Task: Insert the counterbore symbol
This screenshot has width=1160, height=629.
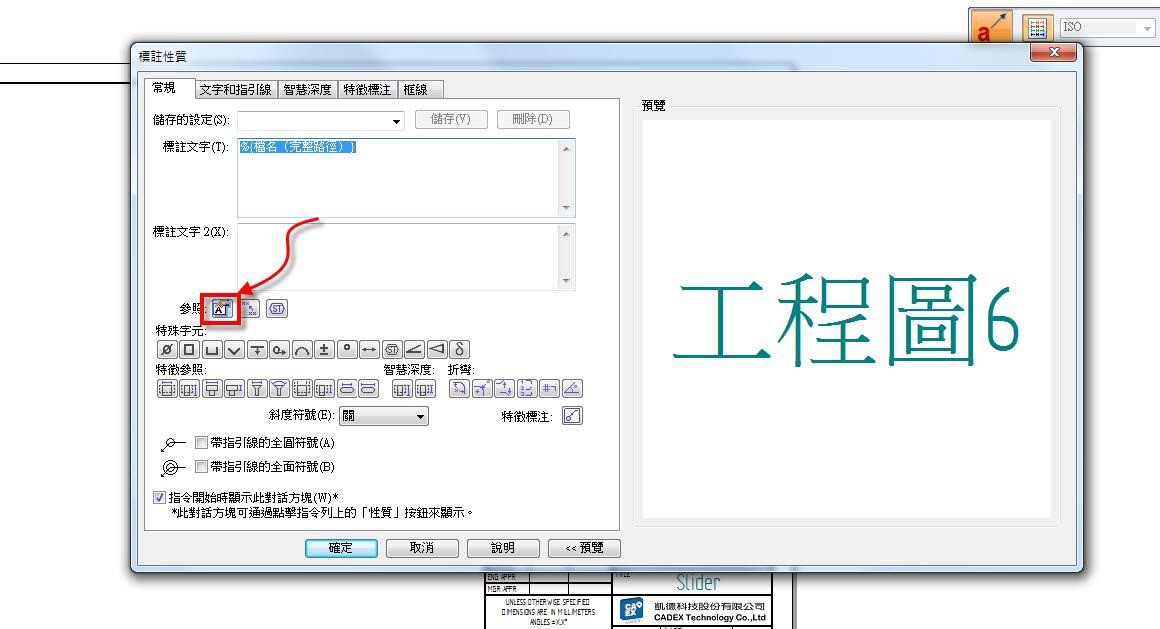Action: [212, 349]
